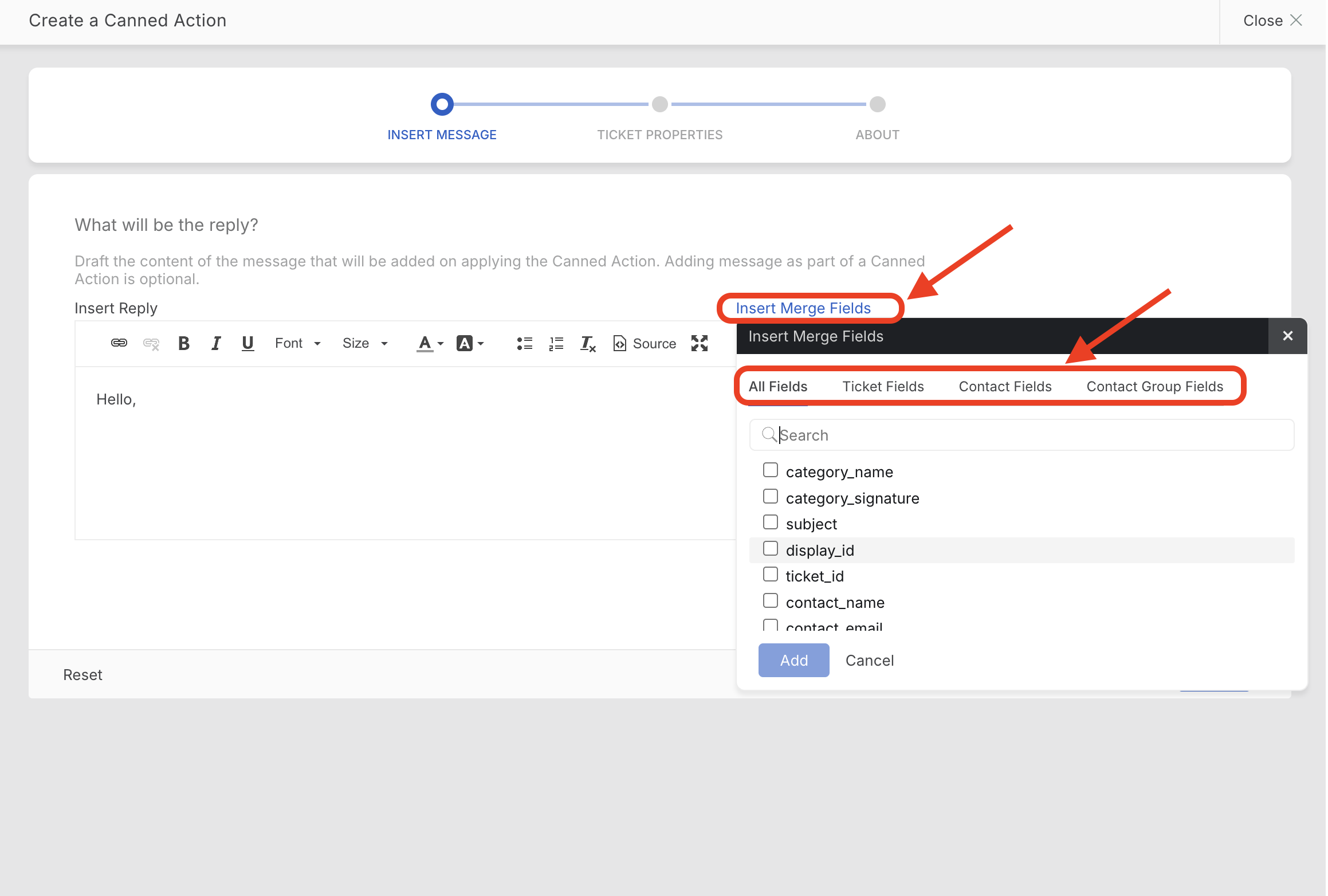Toggle bold formatting in the editor
This screenshot has height=896, width=1328.
(x=183, y=343)
